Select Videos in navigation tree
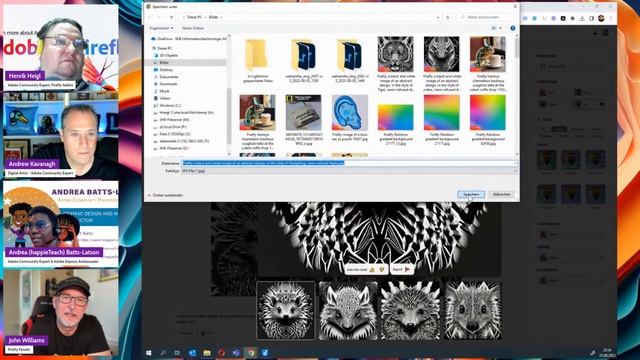Screen dimensions: 640x360 [162, 98]
